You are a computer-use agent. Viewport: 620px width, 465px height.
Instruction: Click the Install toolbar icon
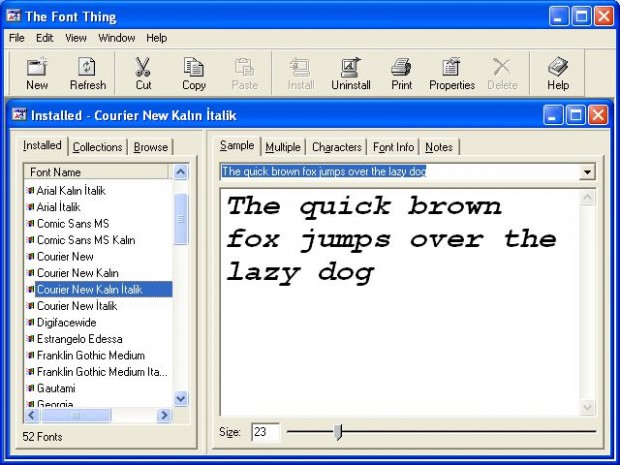click(x=300, y=66)
